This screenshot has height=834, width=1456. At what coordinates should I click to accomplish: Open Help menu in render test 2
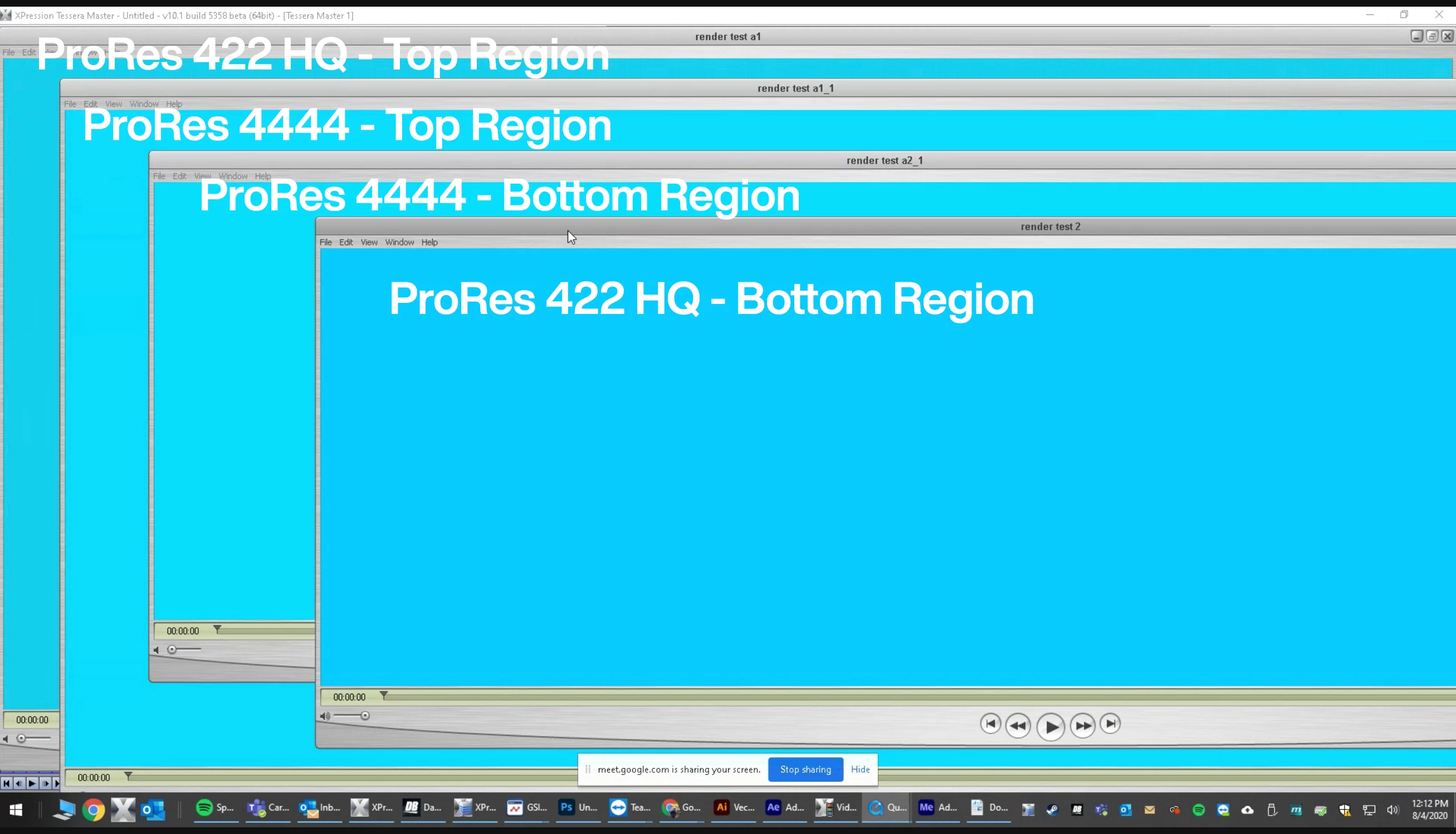[429, 242]
